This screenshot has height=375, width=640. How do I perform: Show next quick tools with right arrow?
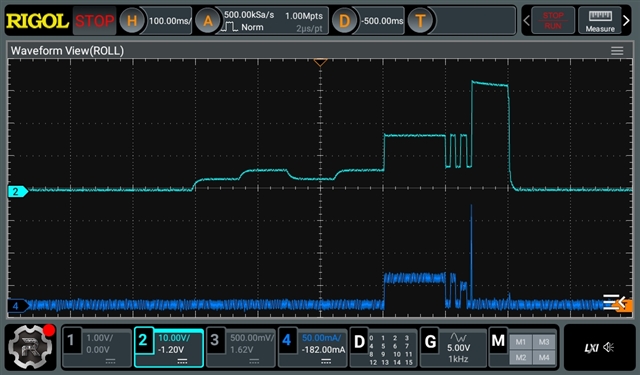point(626,20)
